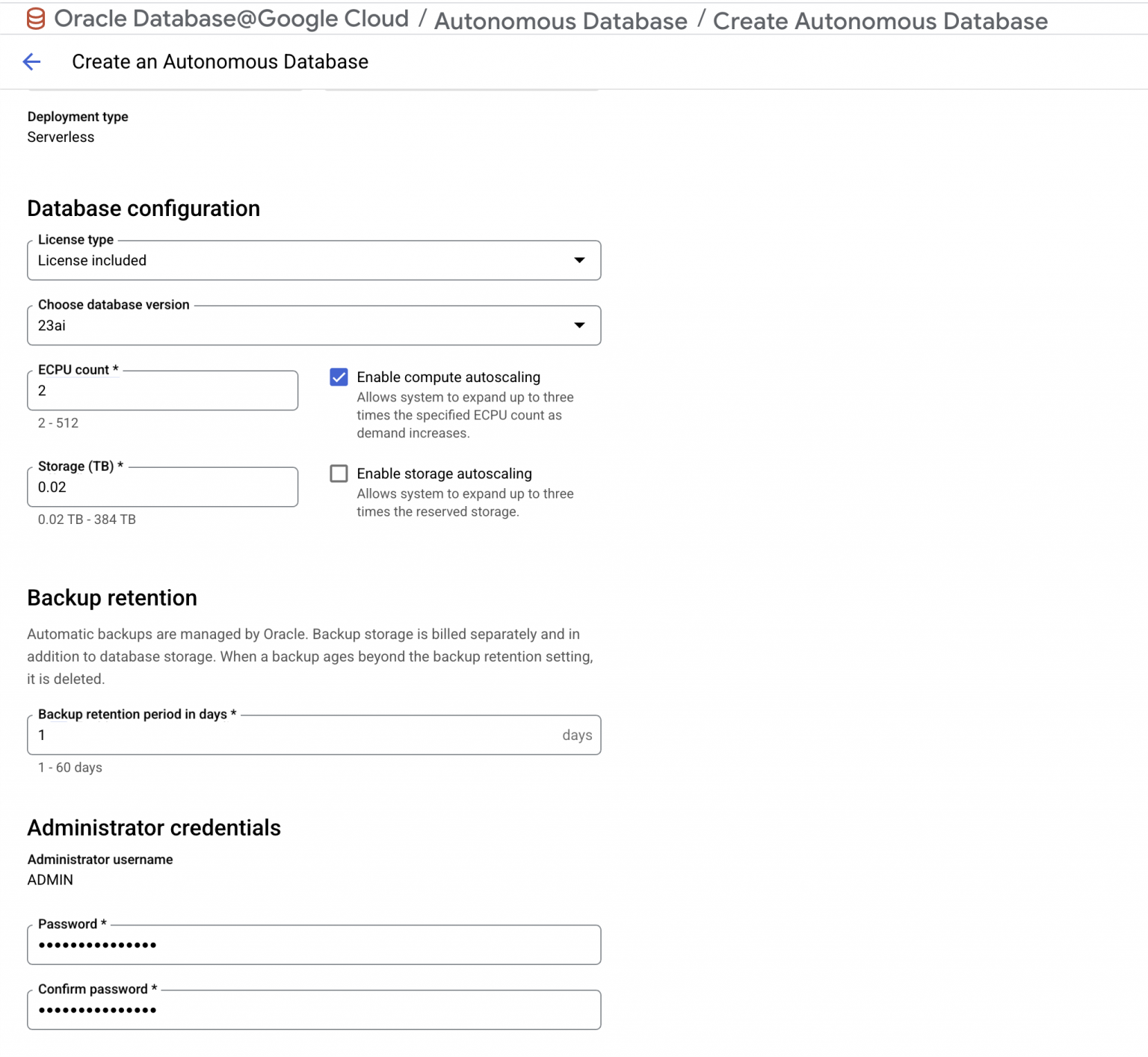Enable storage autoscaling
The image size is (1148, 1057).
pos(339,473)
